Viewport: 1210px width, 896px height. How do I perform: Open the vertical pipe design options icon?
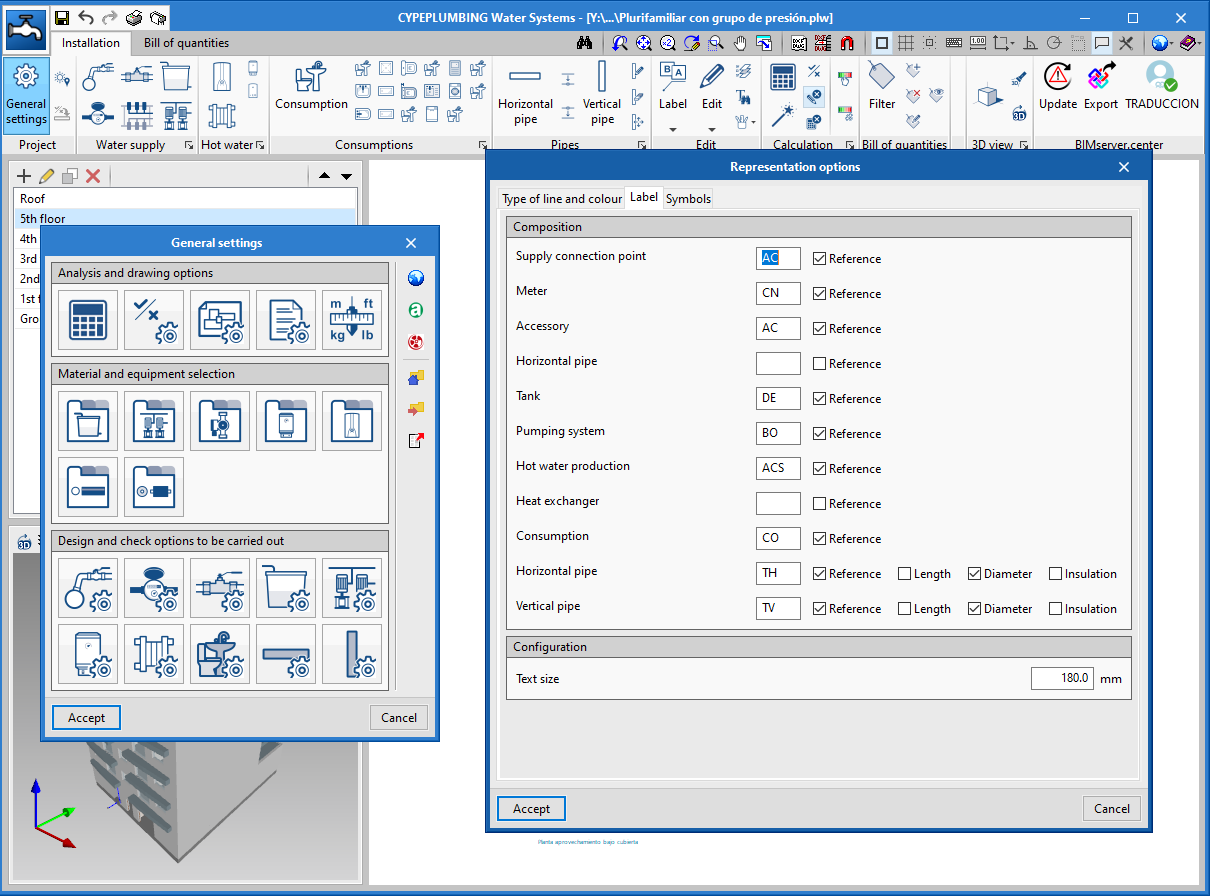click(352, 654)
